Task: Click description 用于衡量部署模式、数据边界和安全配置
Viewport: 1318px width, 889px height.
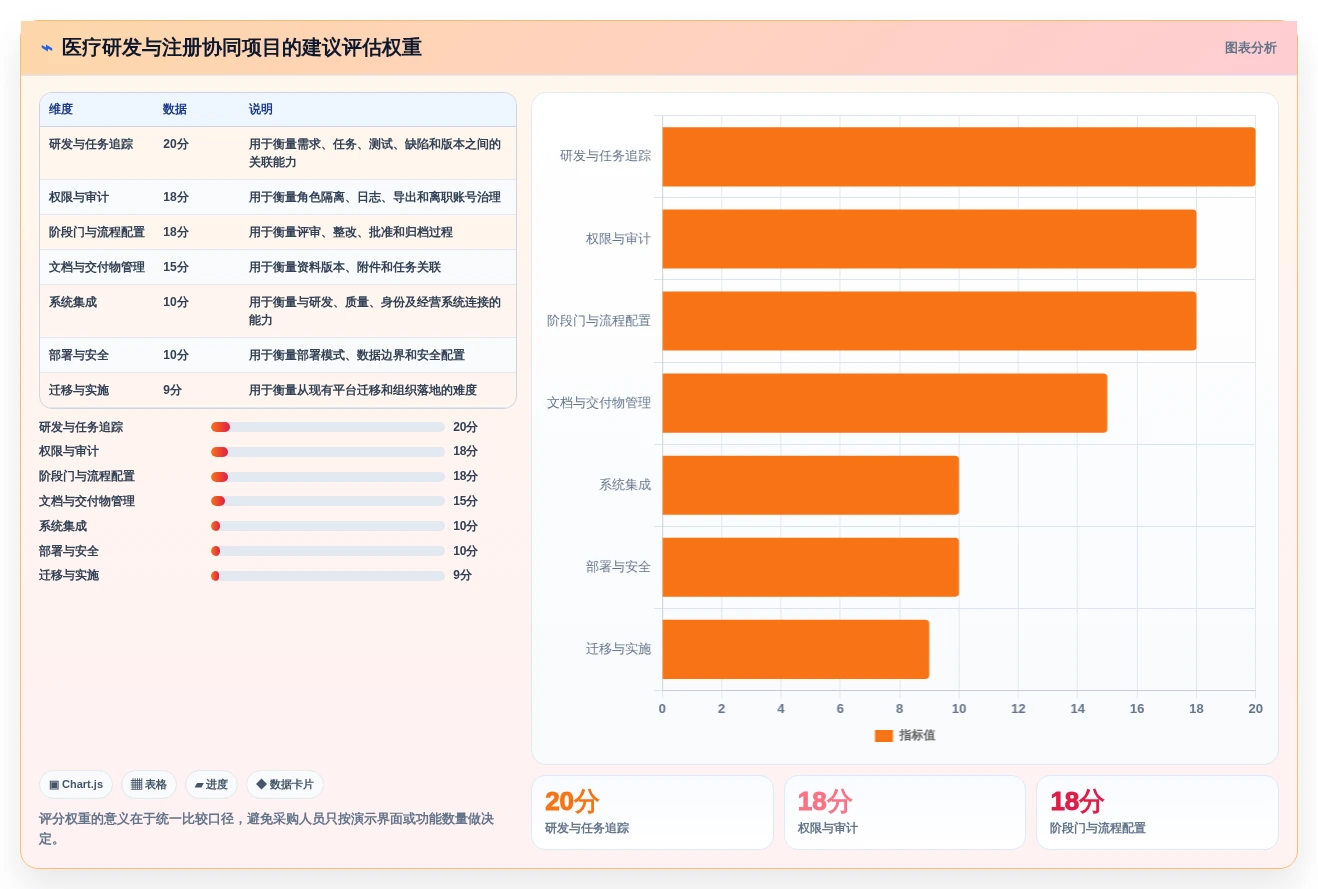Action: click(357, 355)
